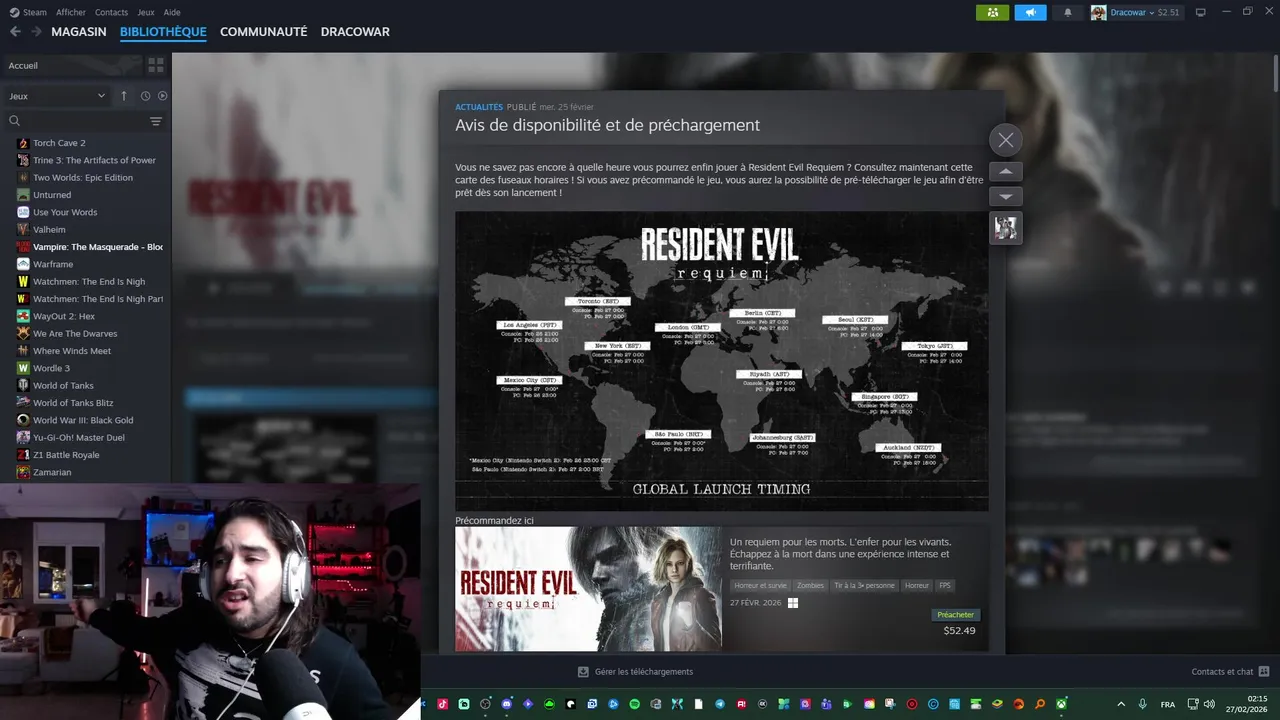Click the Tir à la 3e personne tag
The image size is (1280, 720).
point(865,586)
